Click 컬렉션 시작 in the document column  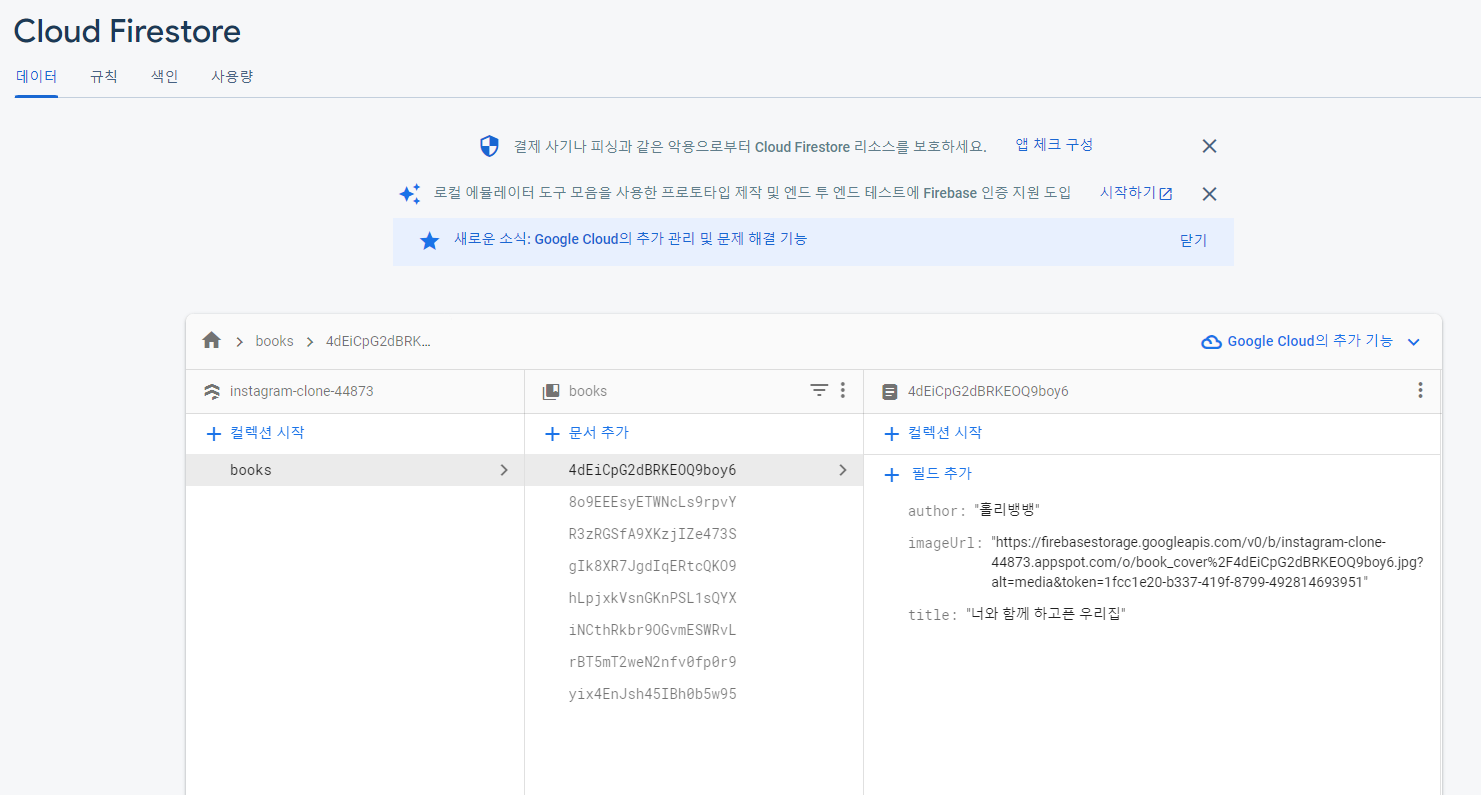tap(933, 433)
